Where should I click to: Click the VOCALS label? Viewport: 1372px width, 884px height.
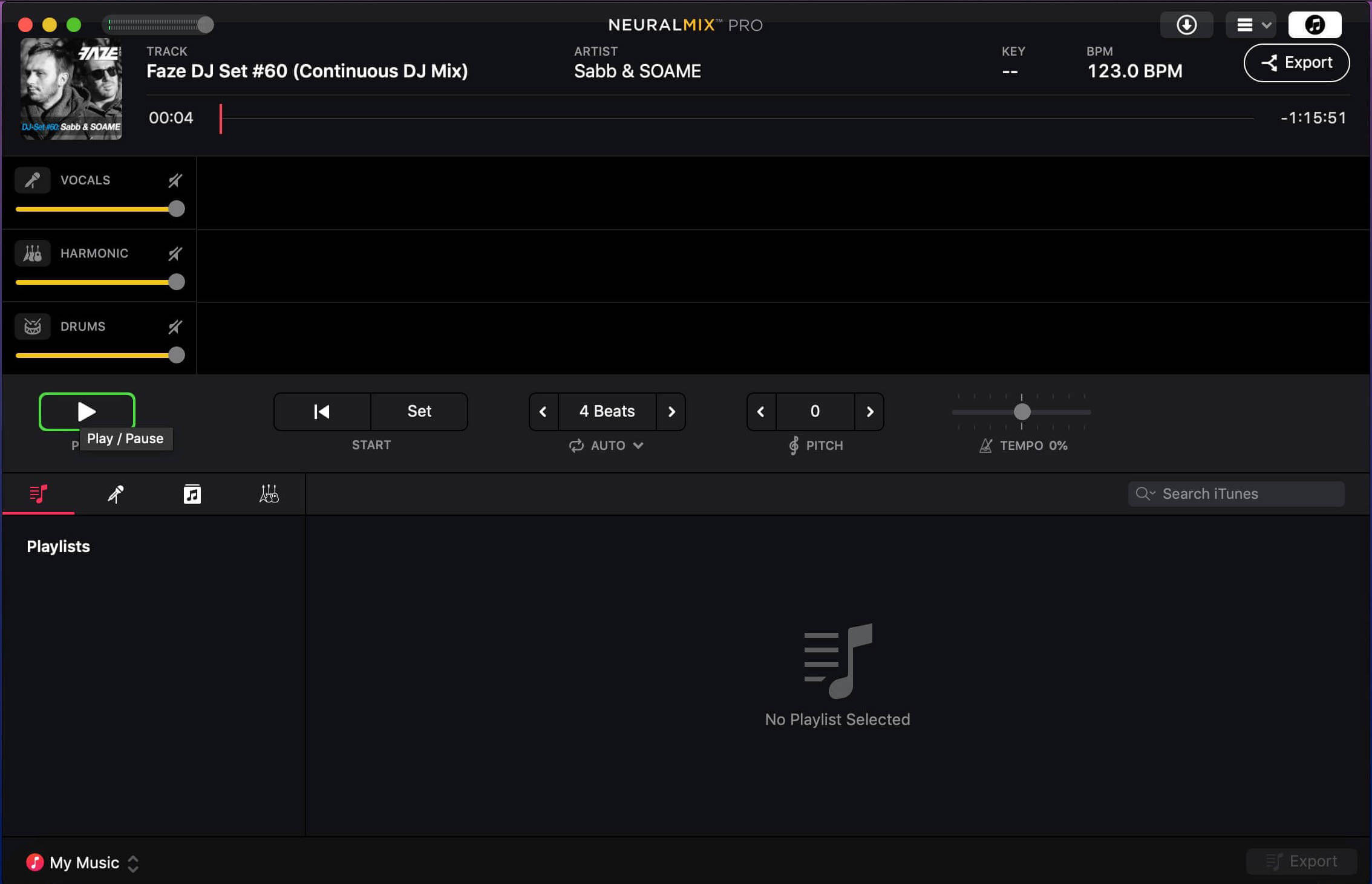pos(85,180)
